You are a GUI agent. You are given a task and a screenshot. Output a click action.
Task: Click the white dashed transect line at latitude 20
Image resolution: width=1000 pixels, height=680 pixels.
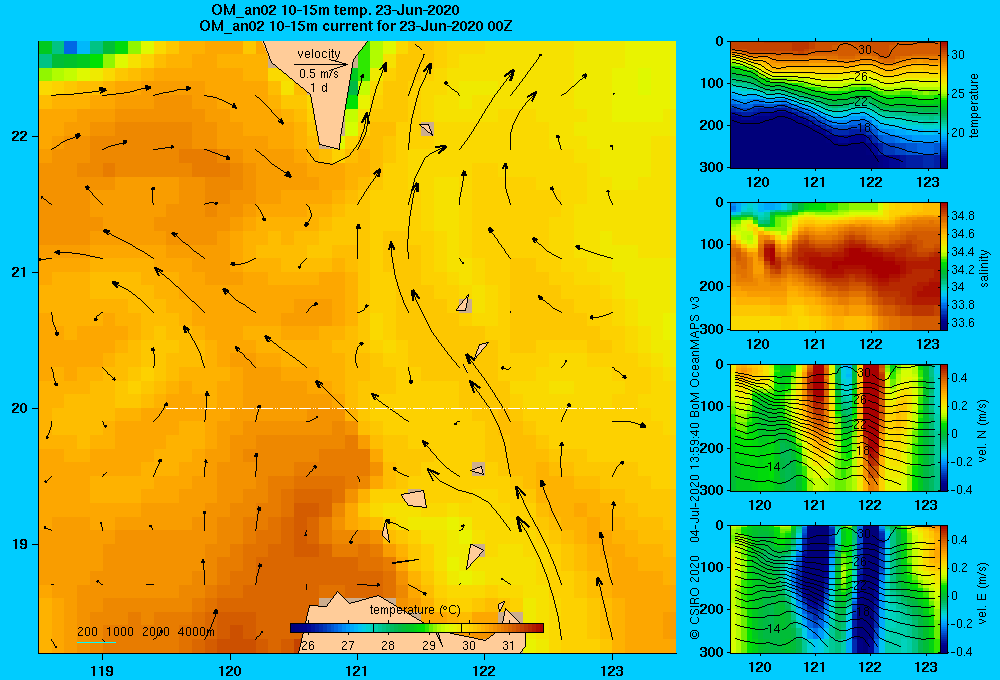401,408
